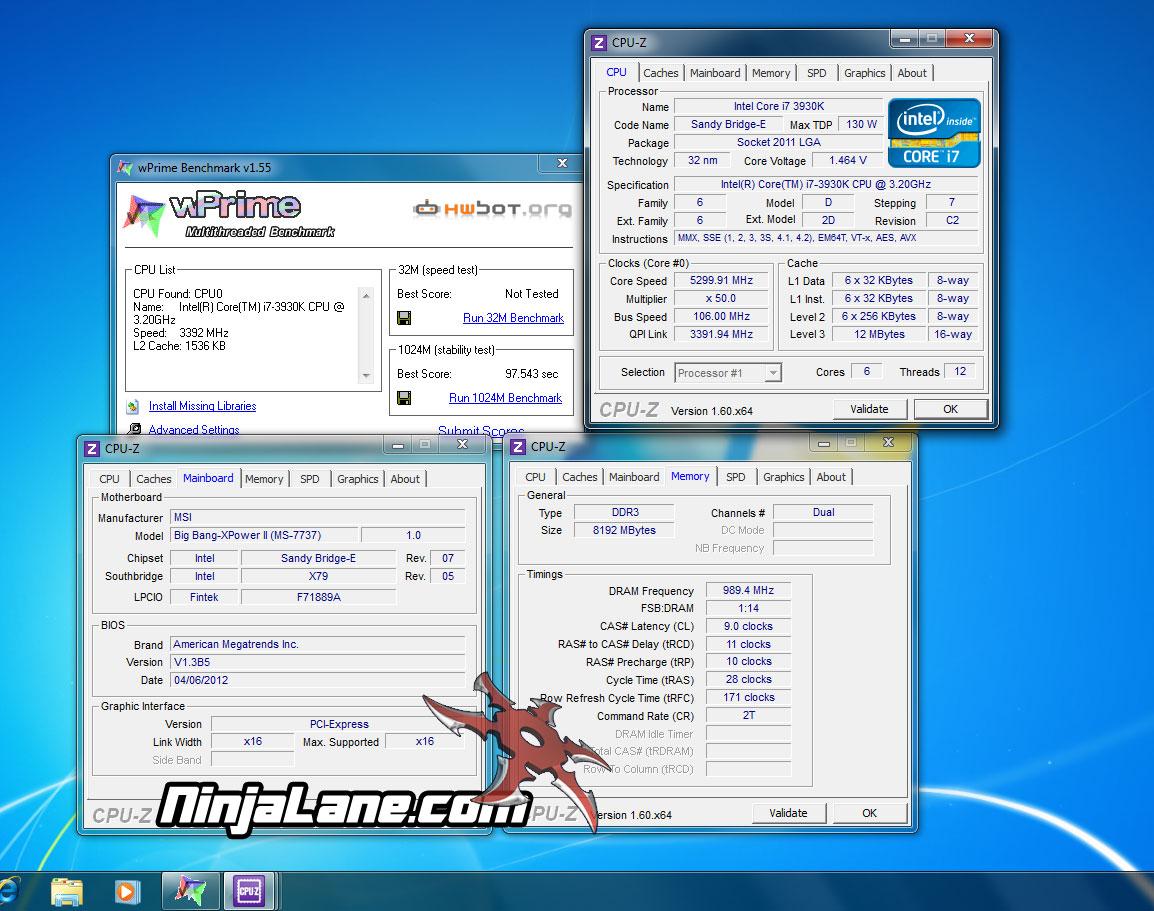Click the save icon under 1024M stability test

403,397
